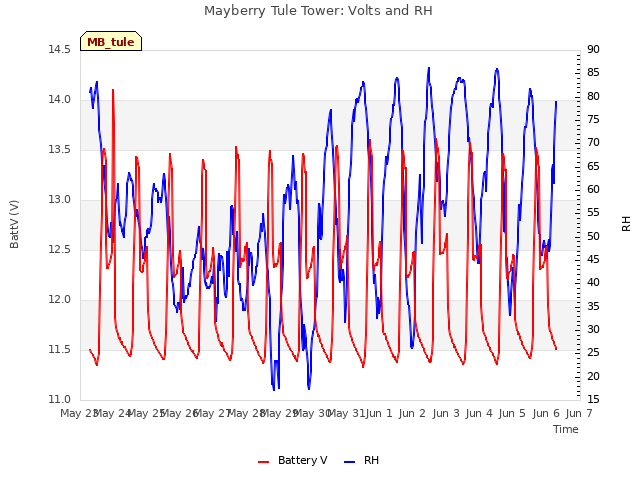Viewport: 640px width, 480px height.
Task: Click the red Battery V legend swatch
Action: [x=264, y=462]
